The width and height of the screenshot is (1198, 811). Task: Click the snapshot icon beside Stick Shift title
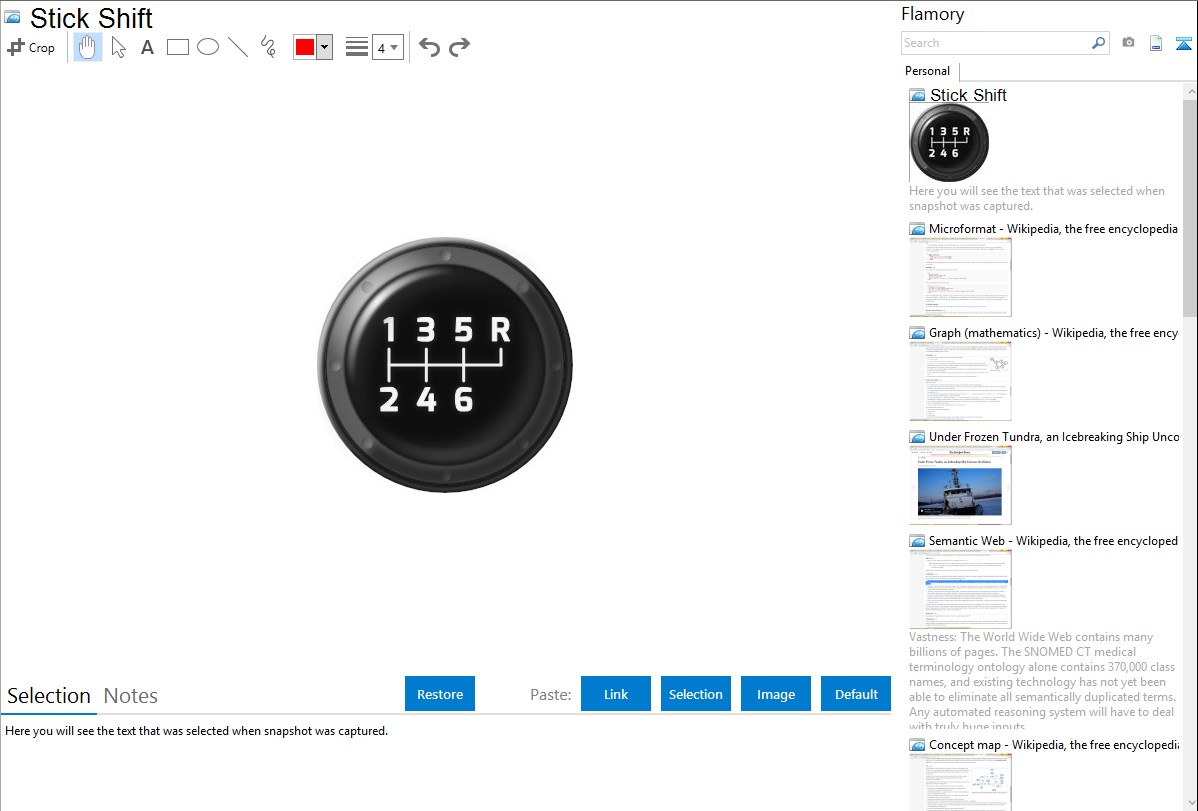12,17
